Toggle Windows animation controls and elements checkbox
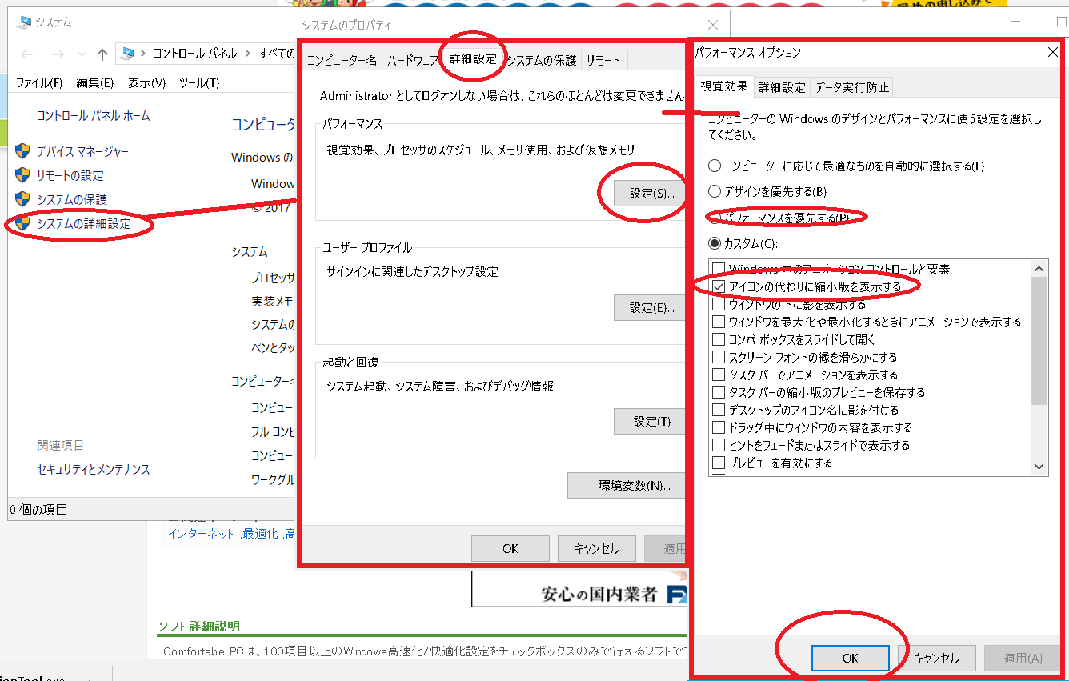The width and height of the screenshot is (1069, 681). click(x=718, y=268)
